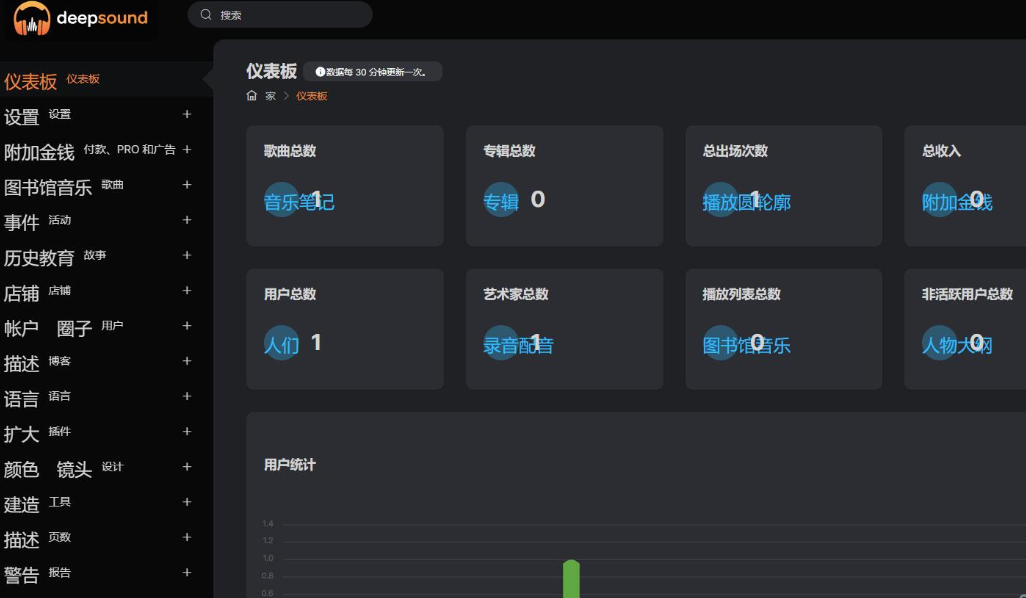1026x598 pixels.
Task: Go to 家 home breadcrumb link
Action: pos(270,96)
